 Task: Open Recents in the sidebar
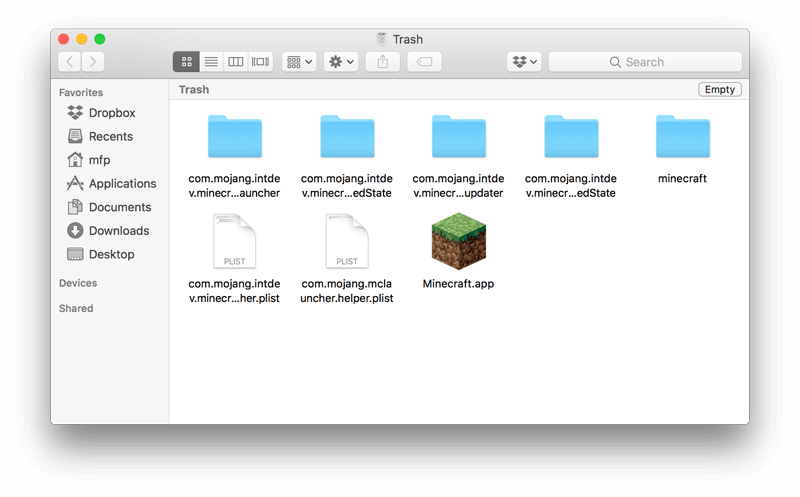click(x=110, y=136)
